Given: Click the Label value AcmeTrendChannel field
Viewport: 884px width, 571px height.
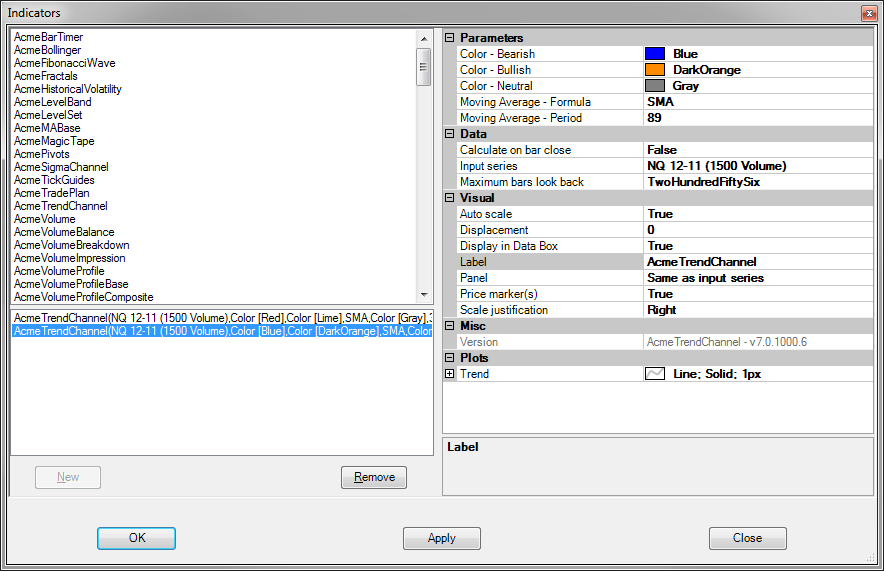Looking at the screenshot, I should tap(758, 262).
